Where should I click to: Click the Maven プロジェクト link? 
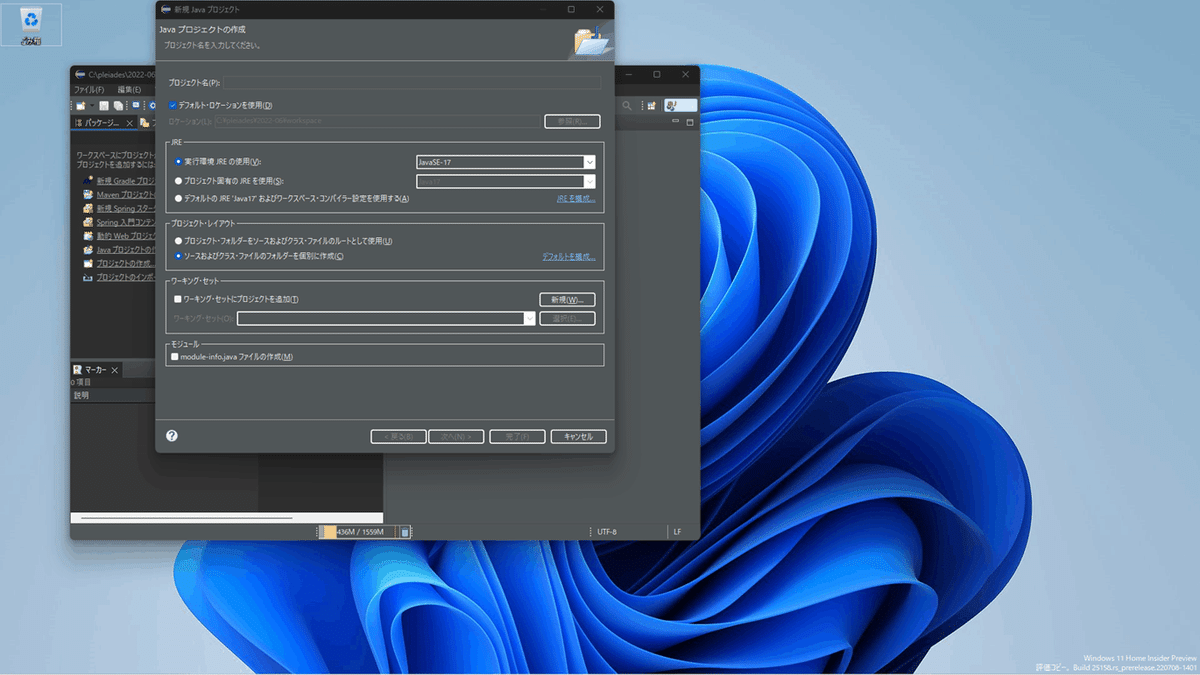point(125,194)
